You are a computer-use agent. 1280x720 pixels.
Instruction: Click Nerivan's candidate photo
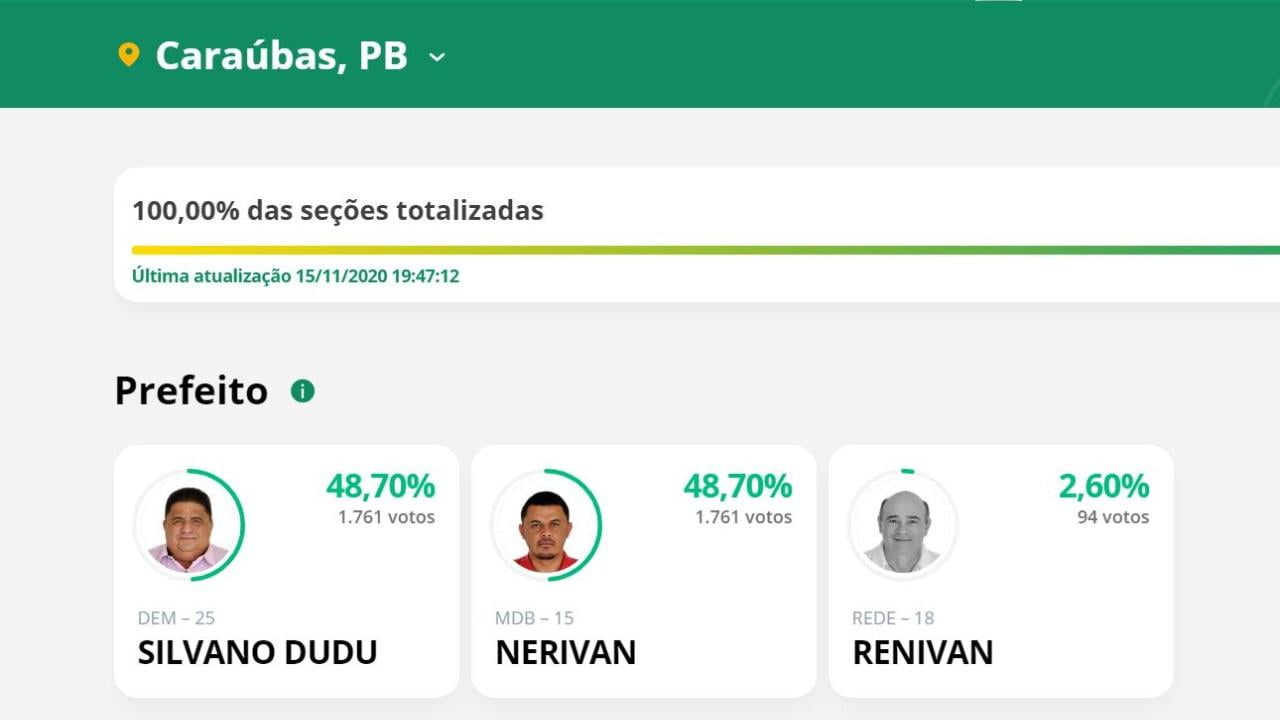(x=545, y=525)
